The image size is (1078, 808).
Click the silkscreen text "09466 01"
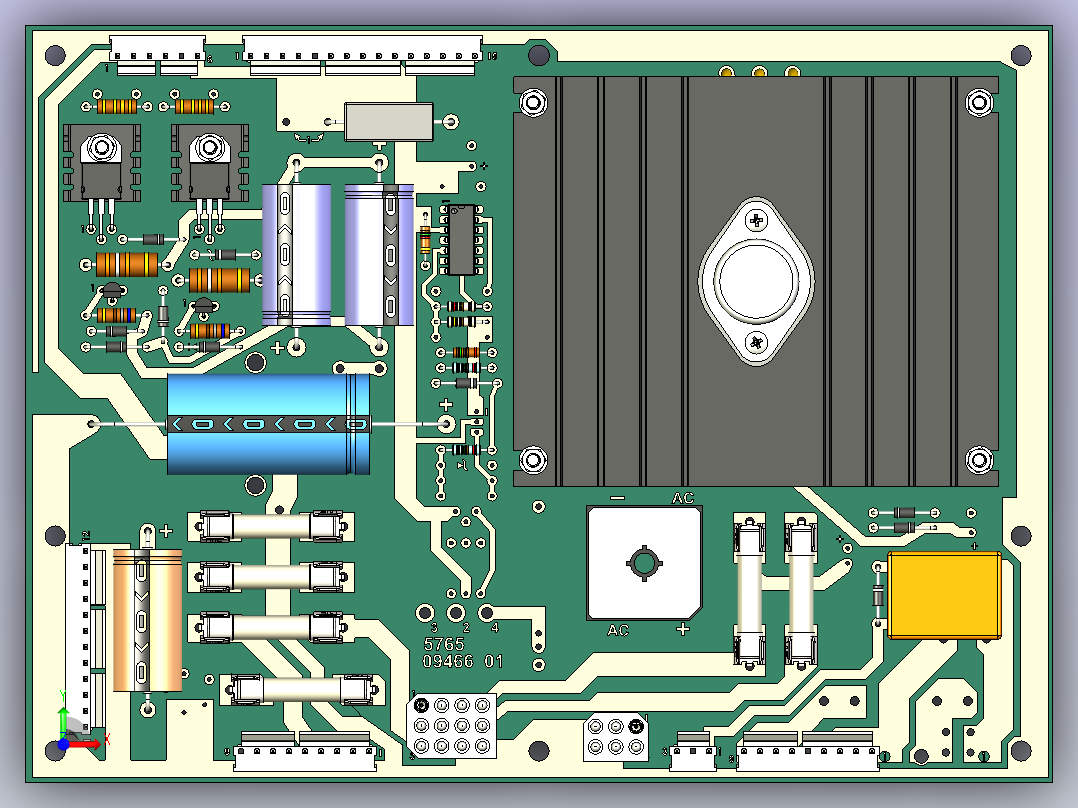point(463,662)
